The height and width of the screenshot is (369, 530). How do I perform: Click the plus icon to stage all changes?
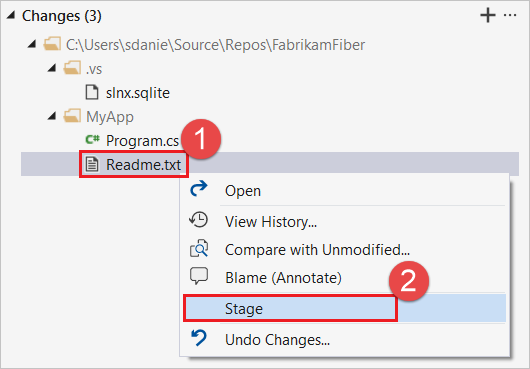point(488,16)
